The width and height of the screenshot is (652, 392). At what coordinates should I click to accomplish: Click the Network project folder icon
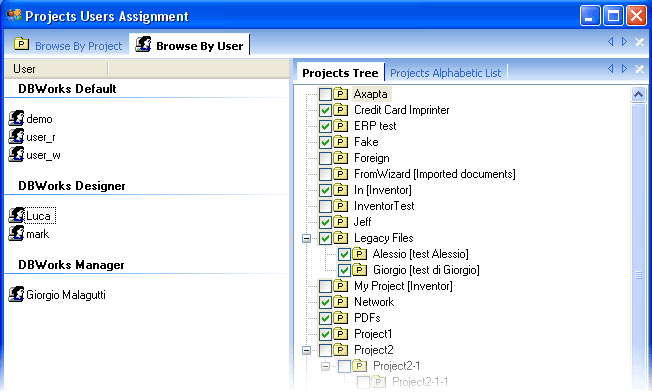pos(341,302)
